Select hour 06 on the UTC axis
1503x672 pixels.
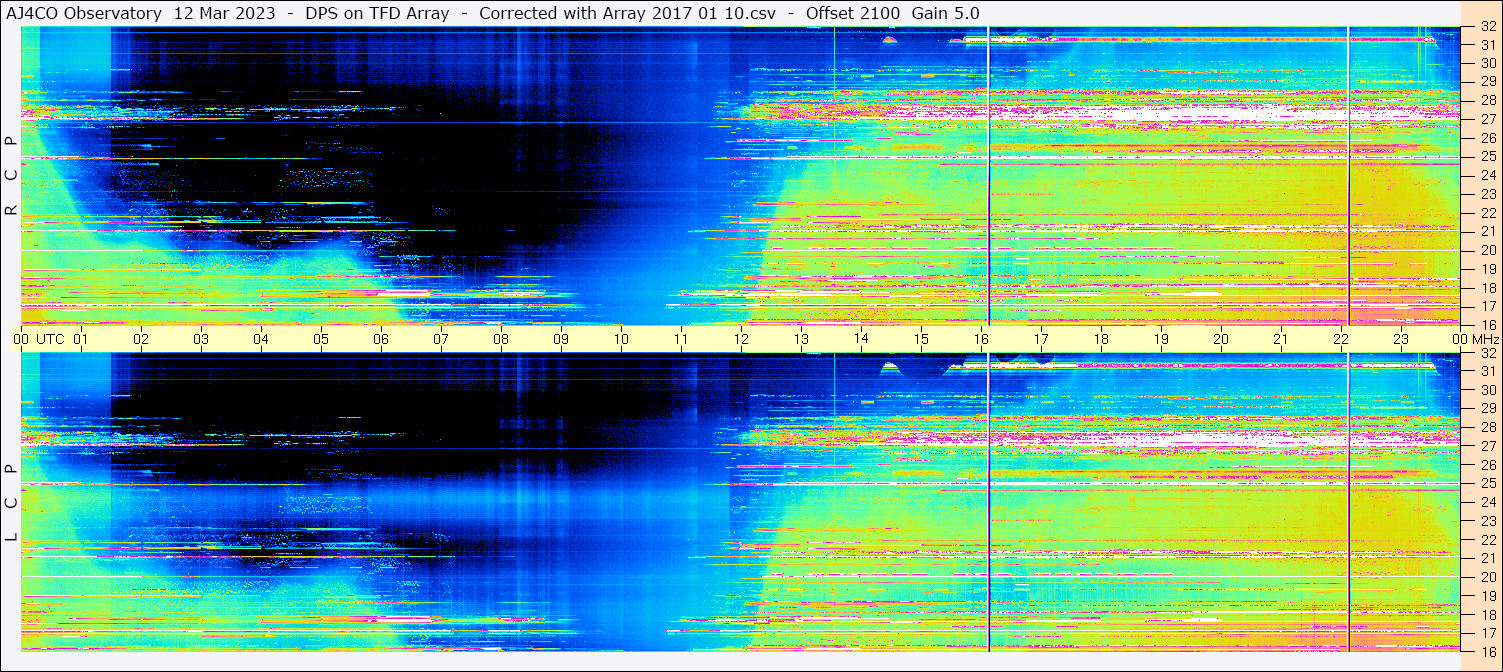click(381, 339)
